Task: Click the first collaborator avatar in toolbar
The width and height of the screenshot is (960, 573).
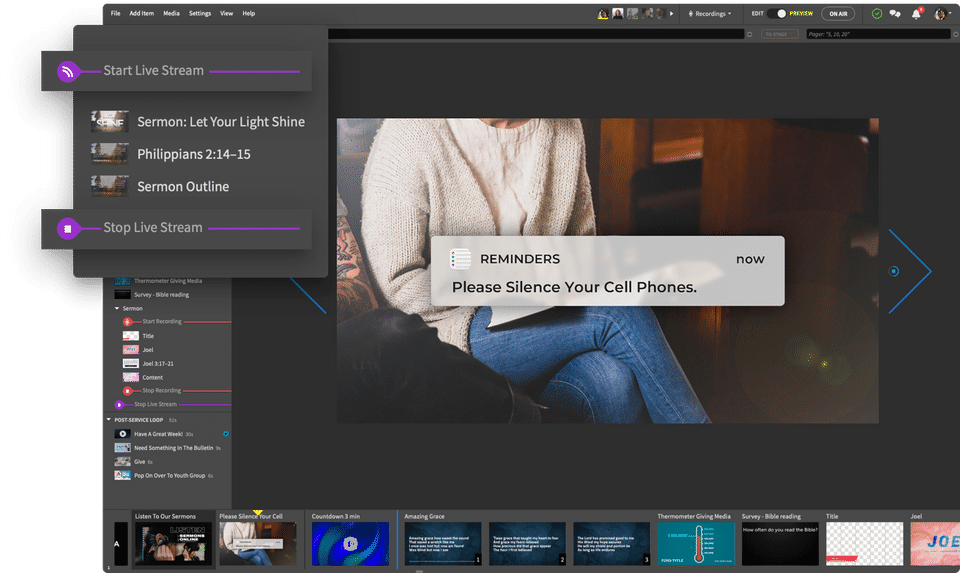Action: click(x=603, y=13)
